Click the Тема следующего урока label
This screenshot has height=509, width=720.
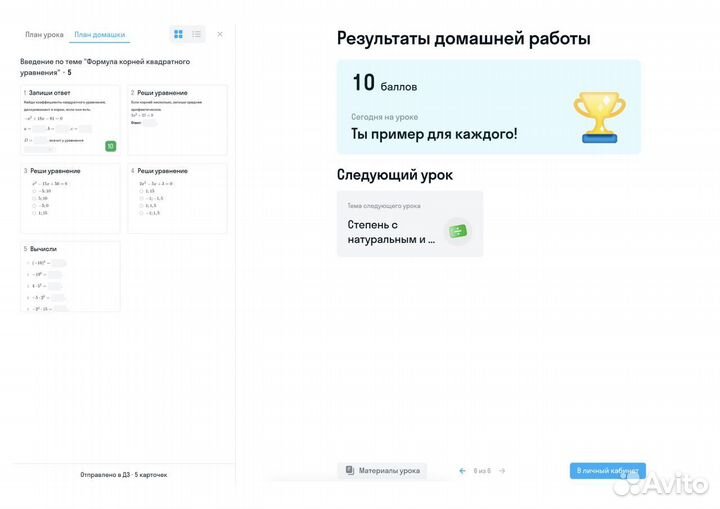(384, 206)
